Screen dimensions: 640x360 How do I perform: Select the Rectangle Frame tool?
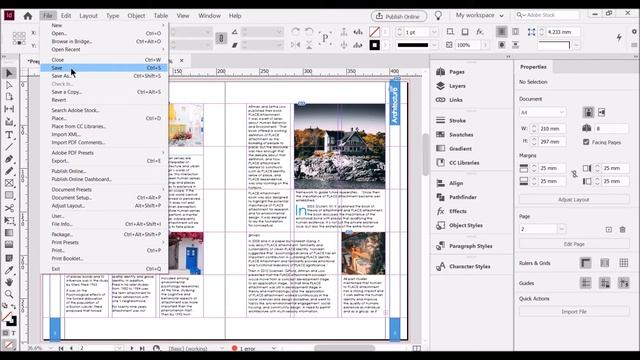(9, 184)
